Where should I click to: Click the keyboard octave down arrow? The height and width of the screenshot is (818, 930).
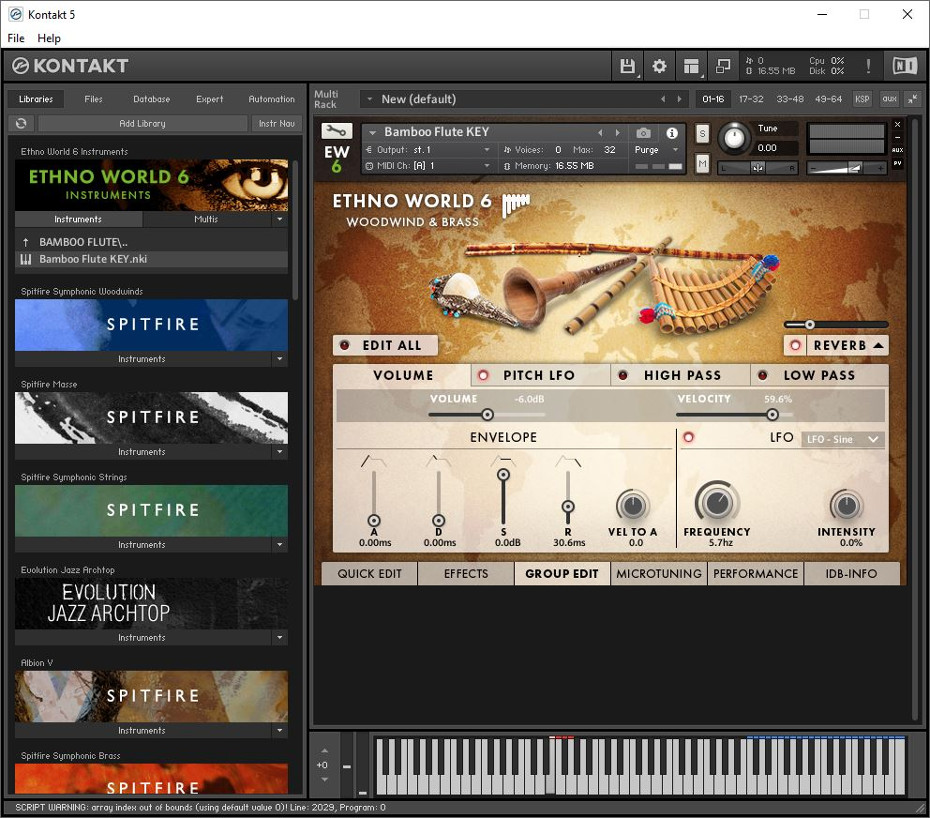pyautogui.click(x=324, y=779)
